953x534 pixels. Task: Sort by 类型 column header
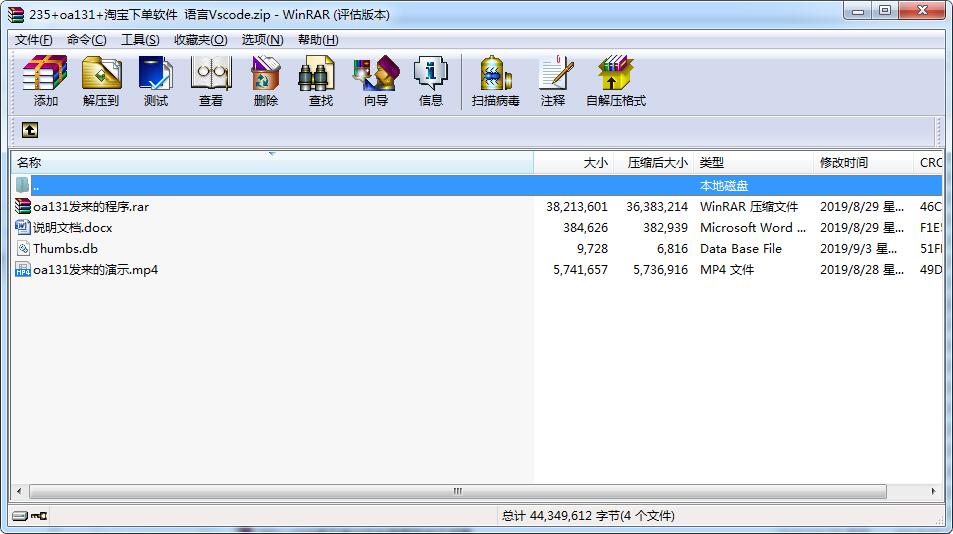pyautogui.click(x=753, y=162)
